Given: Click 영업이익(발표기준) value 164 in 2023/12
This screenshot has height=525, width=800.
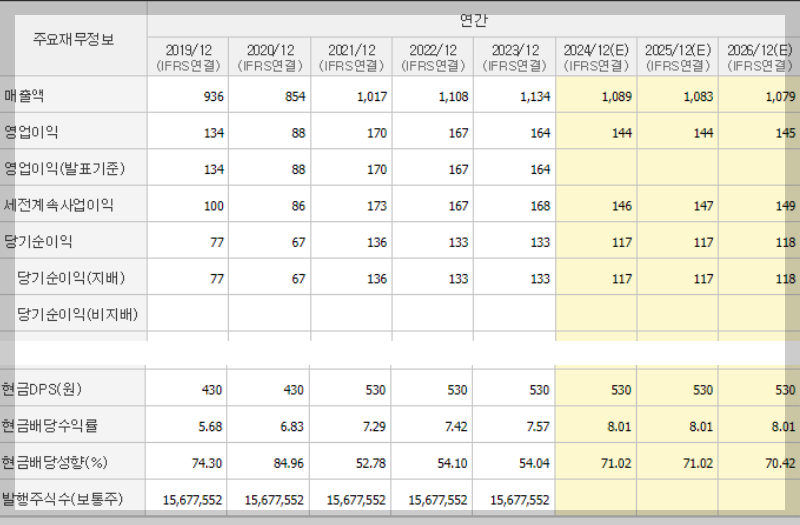Looking at the screenshot, I should [x=540, y=169].
